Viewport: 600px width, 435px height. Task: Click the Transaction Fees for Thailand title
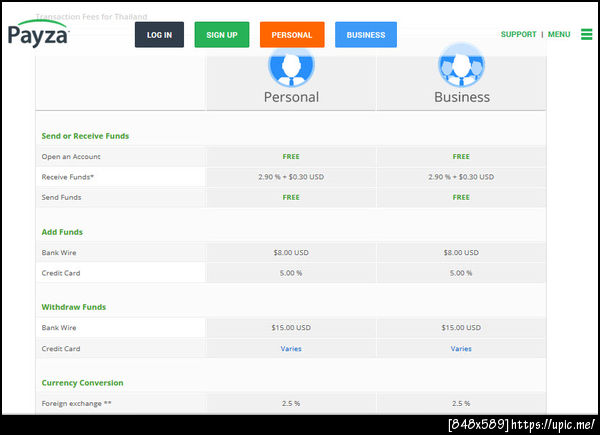(x=91, y=16)
